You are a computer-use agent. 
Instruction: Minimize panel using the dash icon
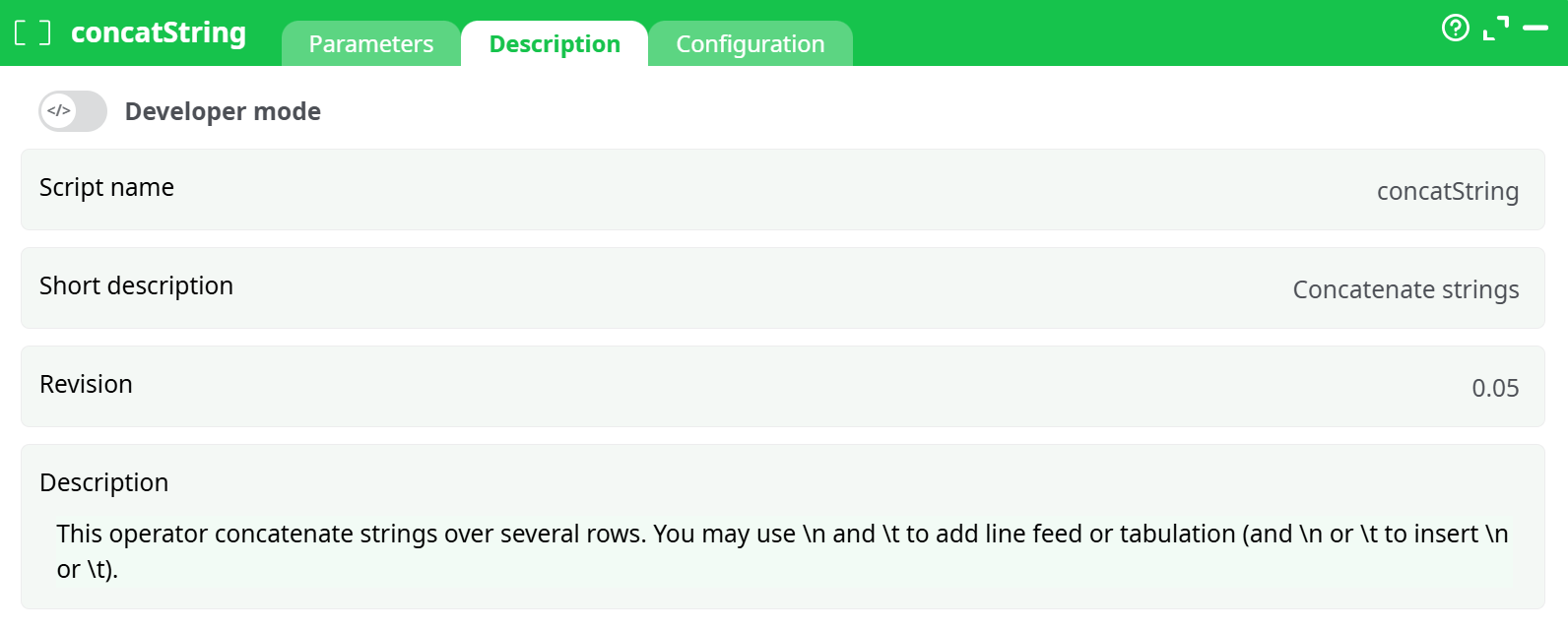(x=1535, y=29)
